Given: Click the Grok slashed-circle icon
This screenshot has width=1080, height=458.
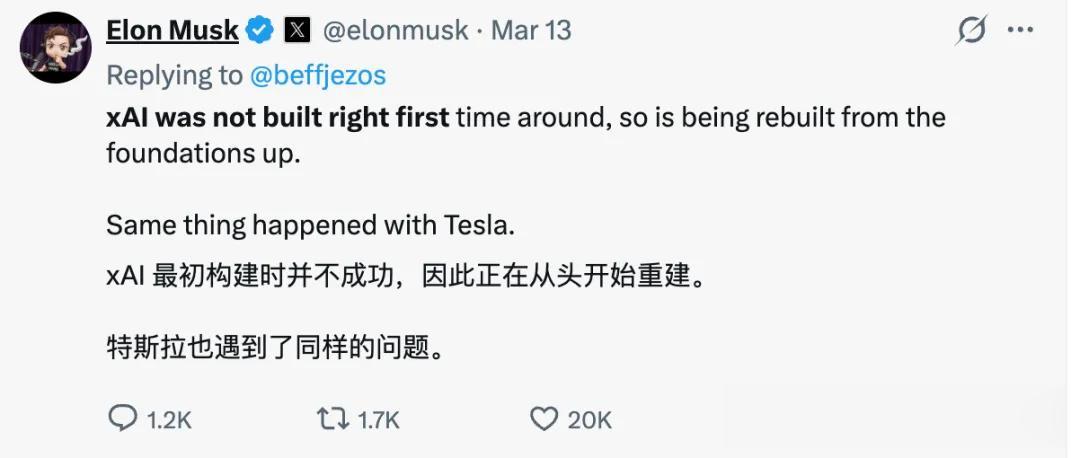Looking at the screenshot, I should (970, 32).
